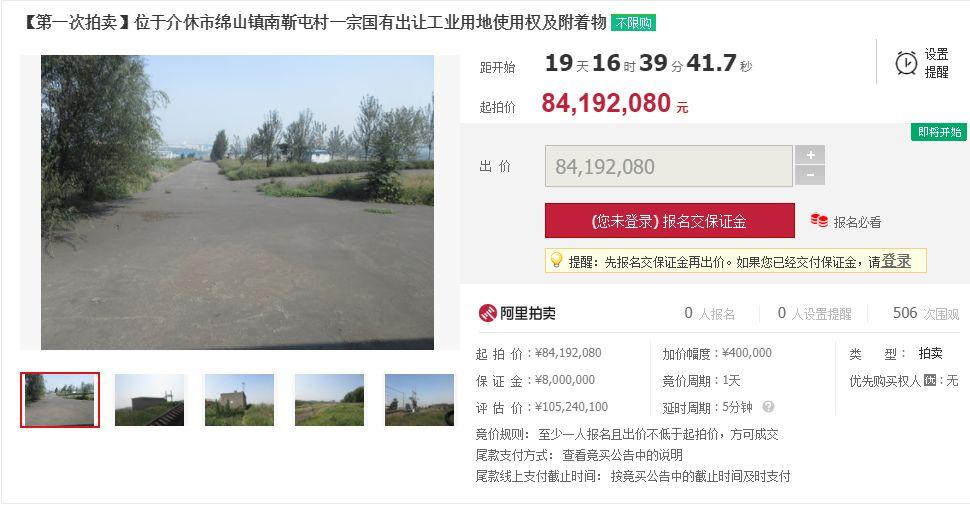Select the fifth thumbnail with power pylon
The image size is (970, 509).
(419, 400)
